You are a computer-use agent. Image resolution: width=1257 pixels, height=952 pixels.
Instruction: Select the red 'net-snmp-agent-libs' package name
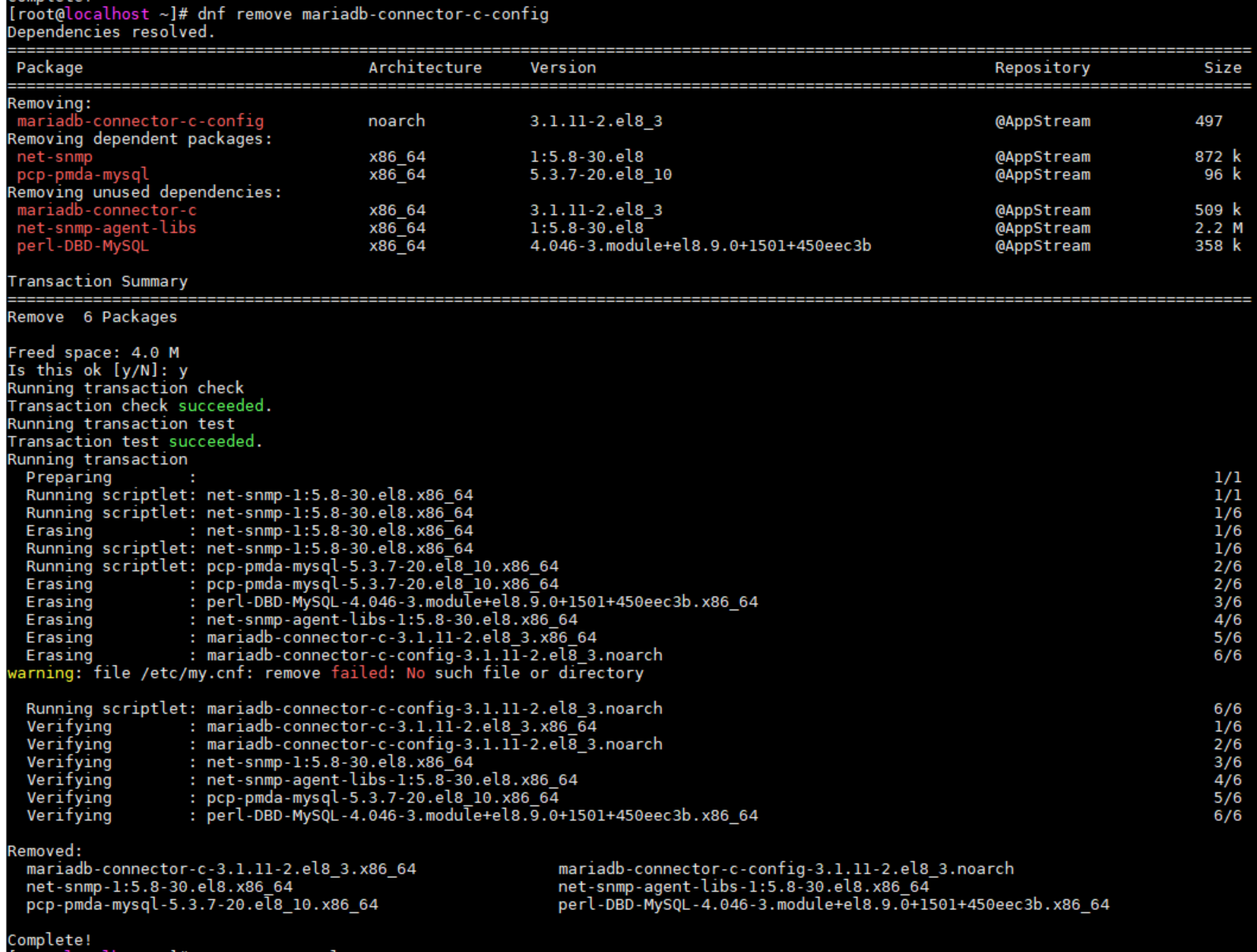tap(107, 228)
